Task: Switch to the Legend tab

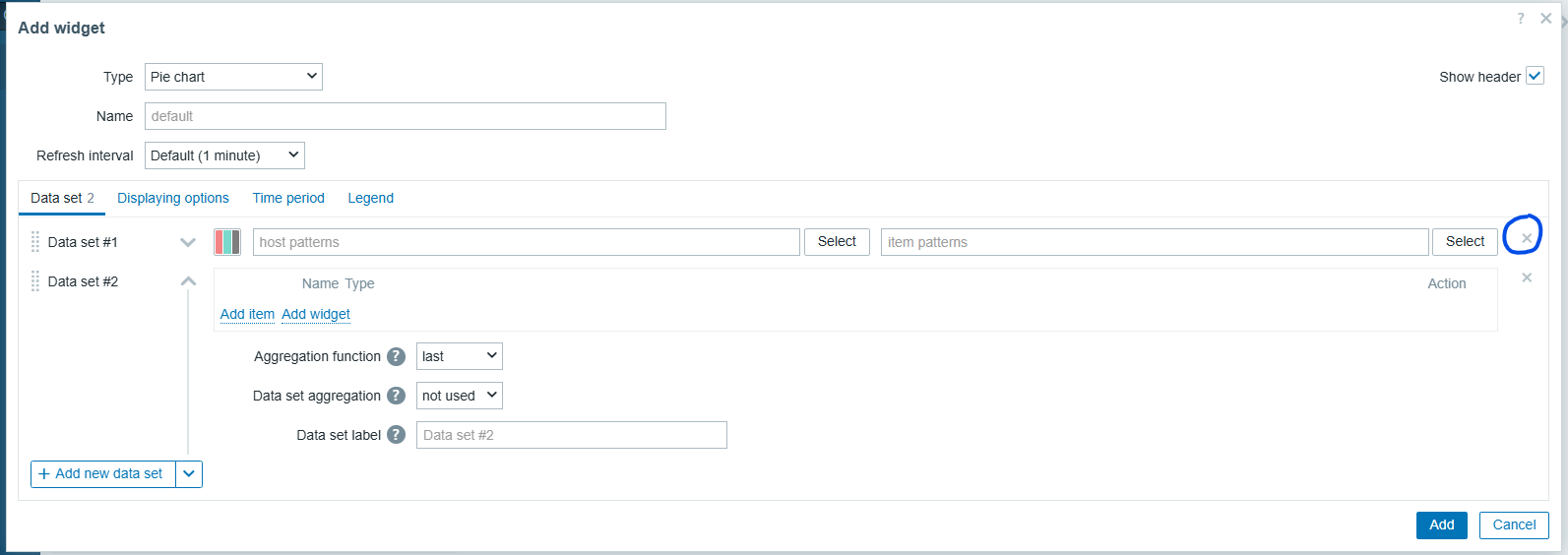Action: click(x=370, y=198)
